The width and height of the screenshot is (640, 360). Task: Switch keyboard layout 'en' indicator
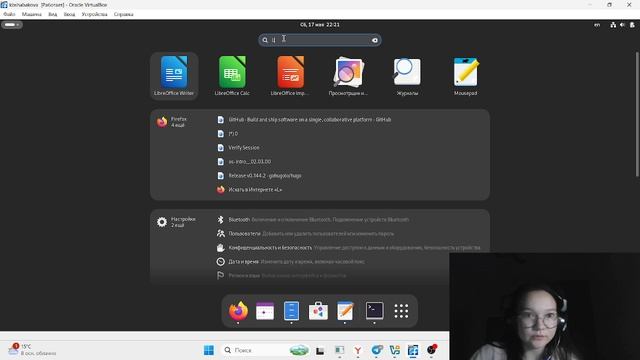pos(597,25)
